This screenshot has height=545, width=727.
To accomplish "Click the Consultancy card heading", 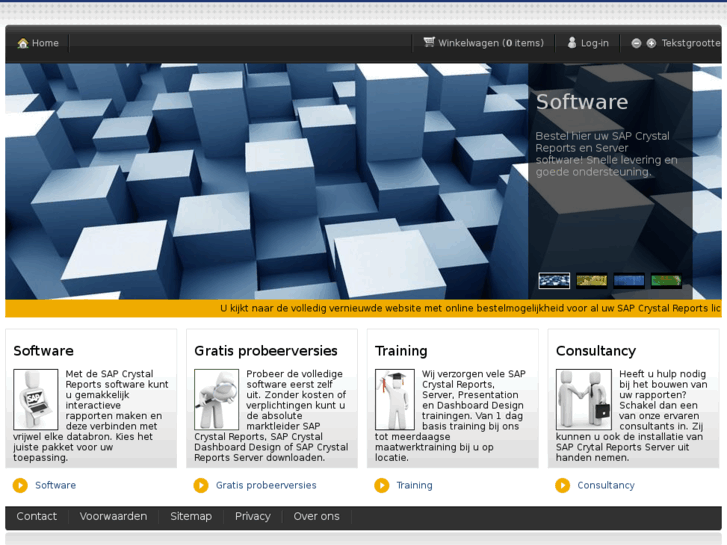I will [x=596, y=351].
